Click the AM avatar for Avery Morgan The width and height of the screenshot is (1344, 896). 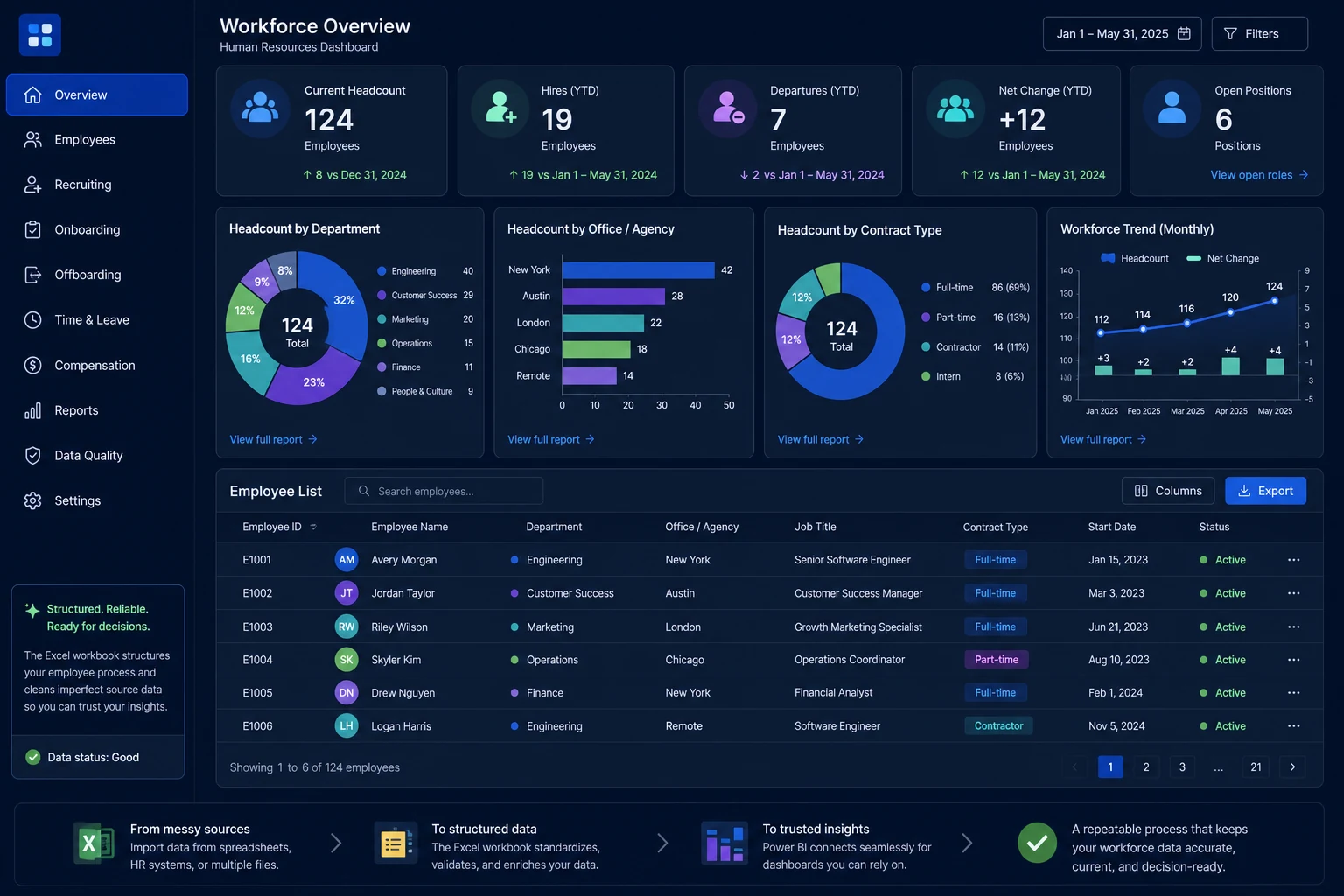coord(346,560)
